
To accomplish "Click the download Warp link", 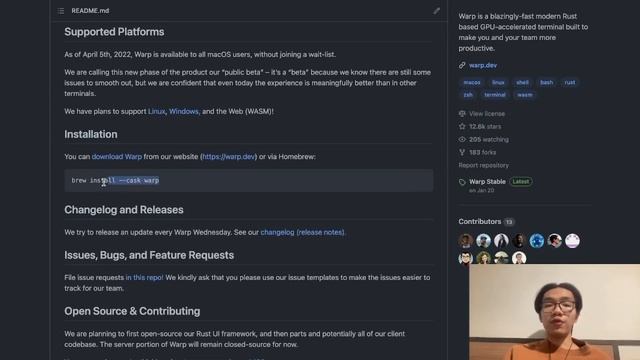I will tap(117, 157).
